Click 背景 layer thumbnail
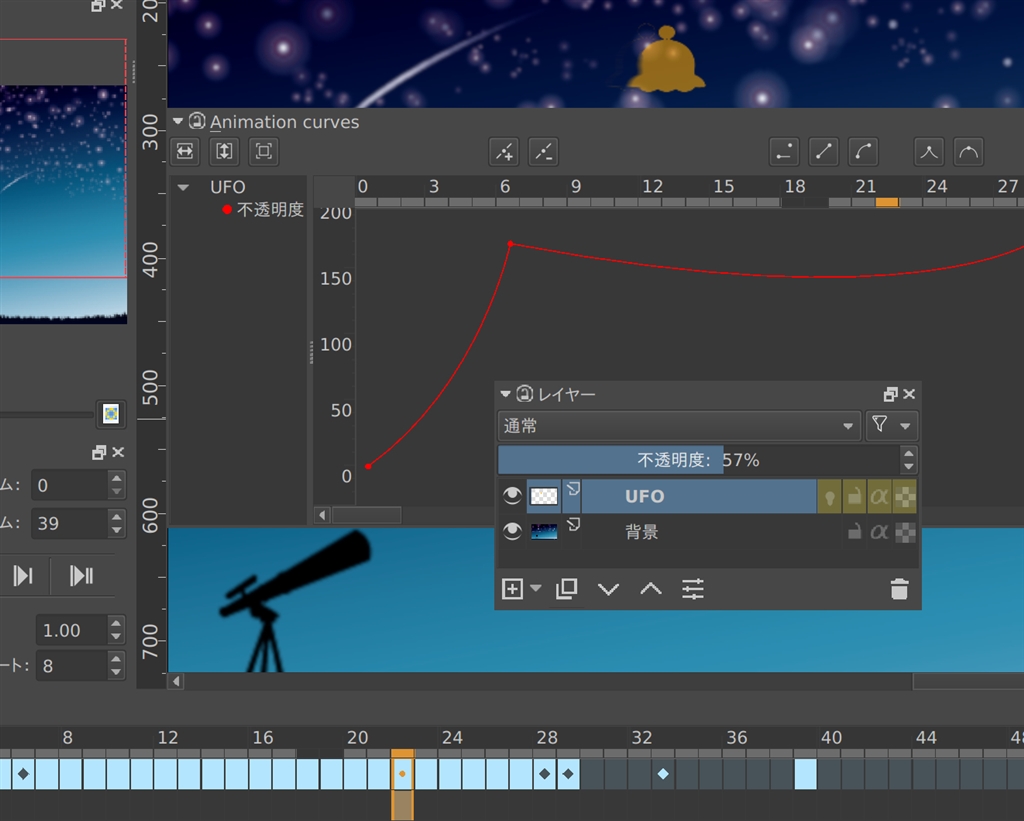 click(x=543, y=532)
